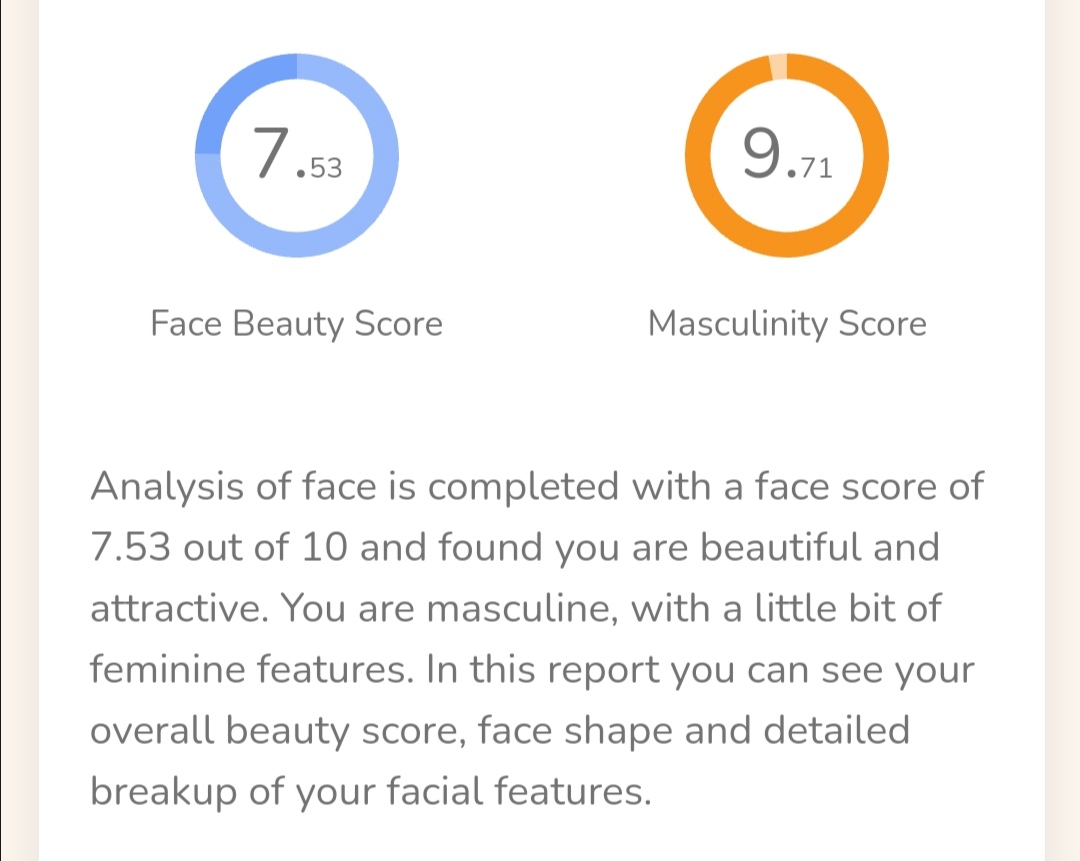Click '7.53 out of 10' in the paragraph
Screen dimensions: 1080x861
[219, 547]
